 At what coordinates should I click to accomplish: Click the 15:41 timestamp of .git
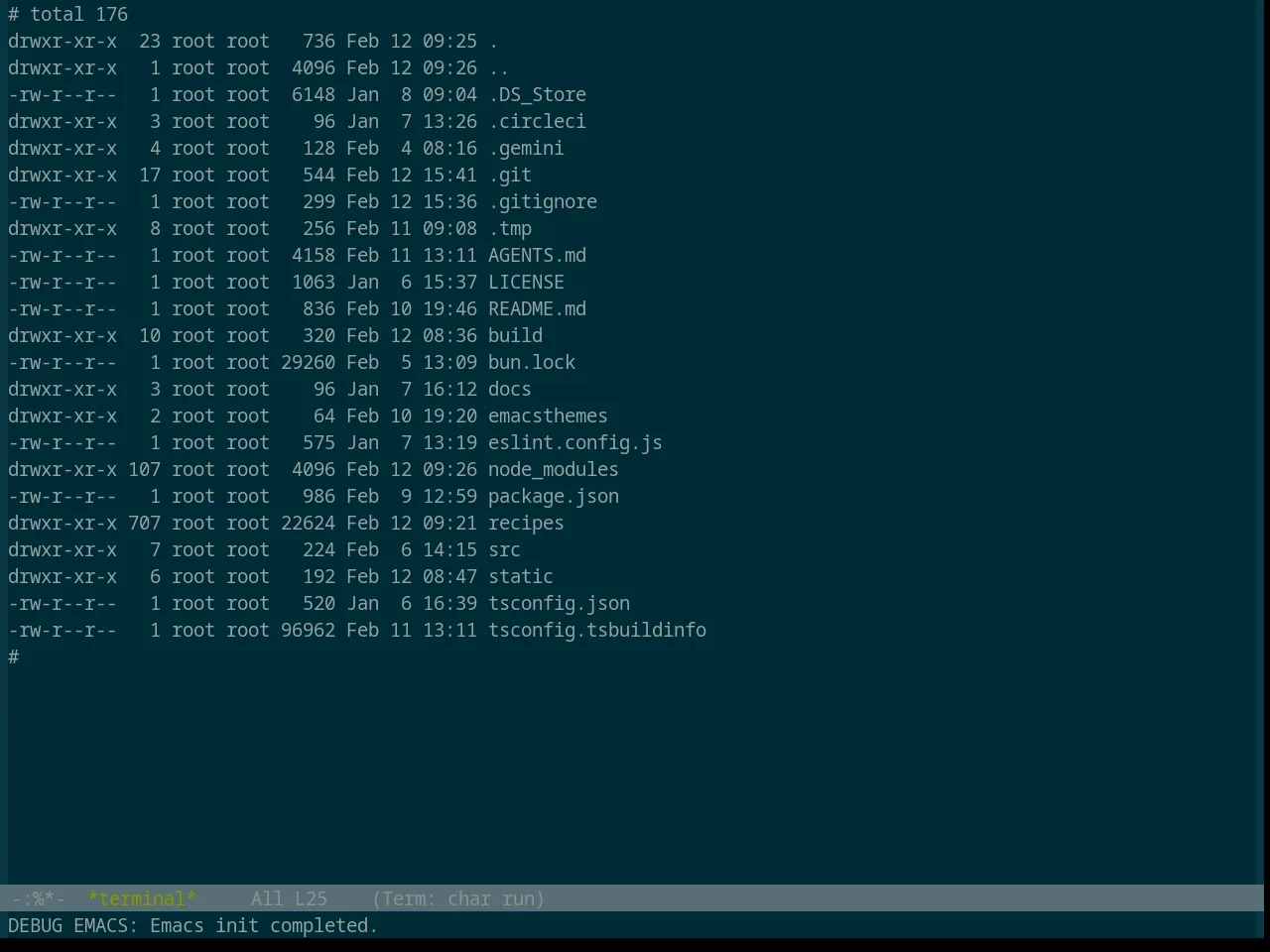point(449,176)
